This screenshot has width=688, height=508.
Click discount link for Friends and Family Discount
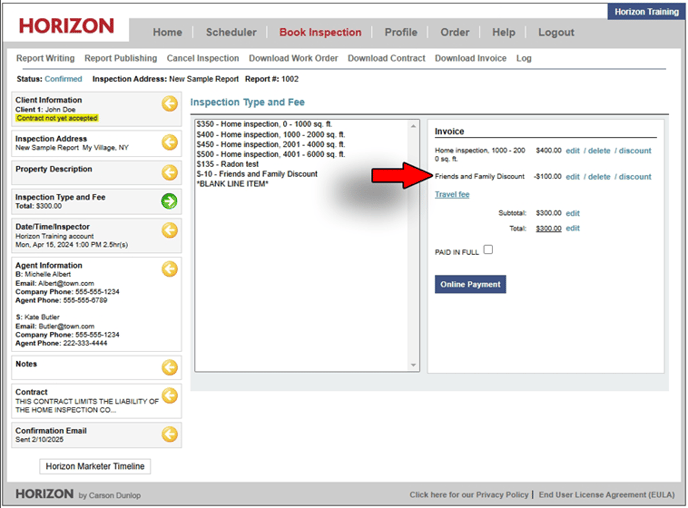tap(634, 177)
